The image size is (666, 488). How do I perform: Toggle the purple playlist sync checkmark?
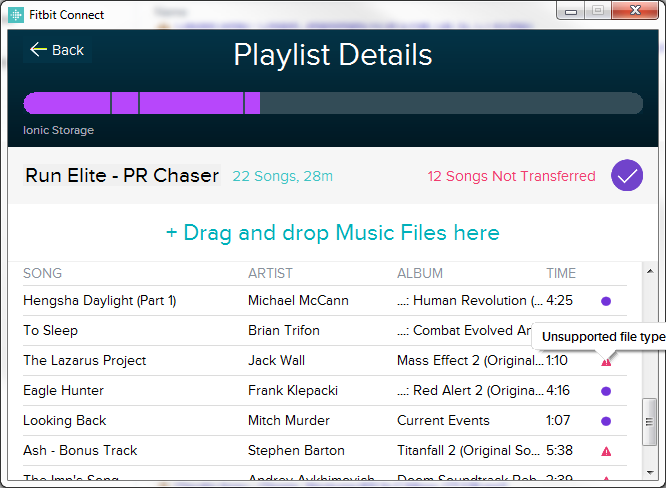[x=626, y=175]
